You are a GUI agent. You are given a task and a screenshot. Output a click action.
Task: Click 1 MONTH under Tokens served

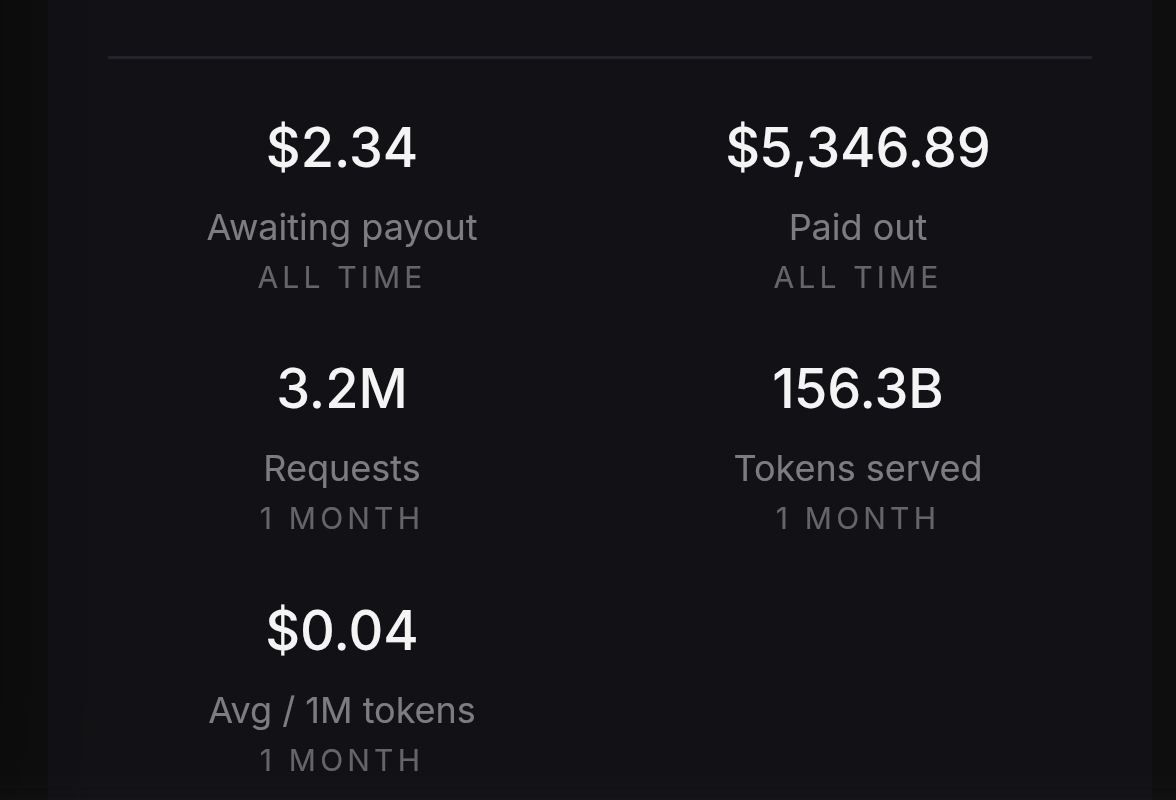point(857,519)
